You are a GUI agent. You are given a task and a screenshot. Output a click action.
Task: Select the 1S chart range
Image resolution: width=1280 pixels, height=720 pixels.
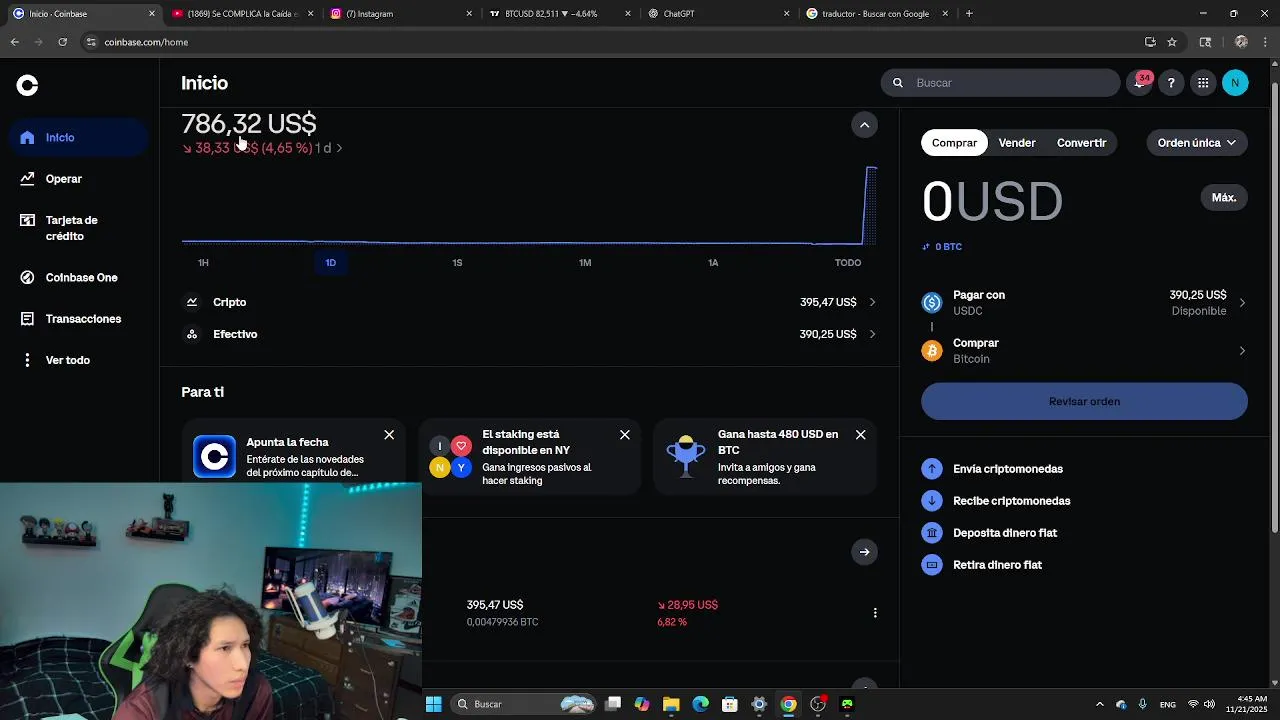point(457,263)
